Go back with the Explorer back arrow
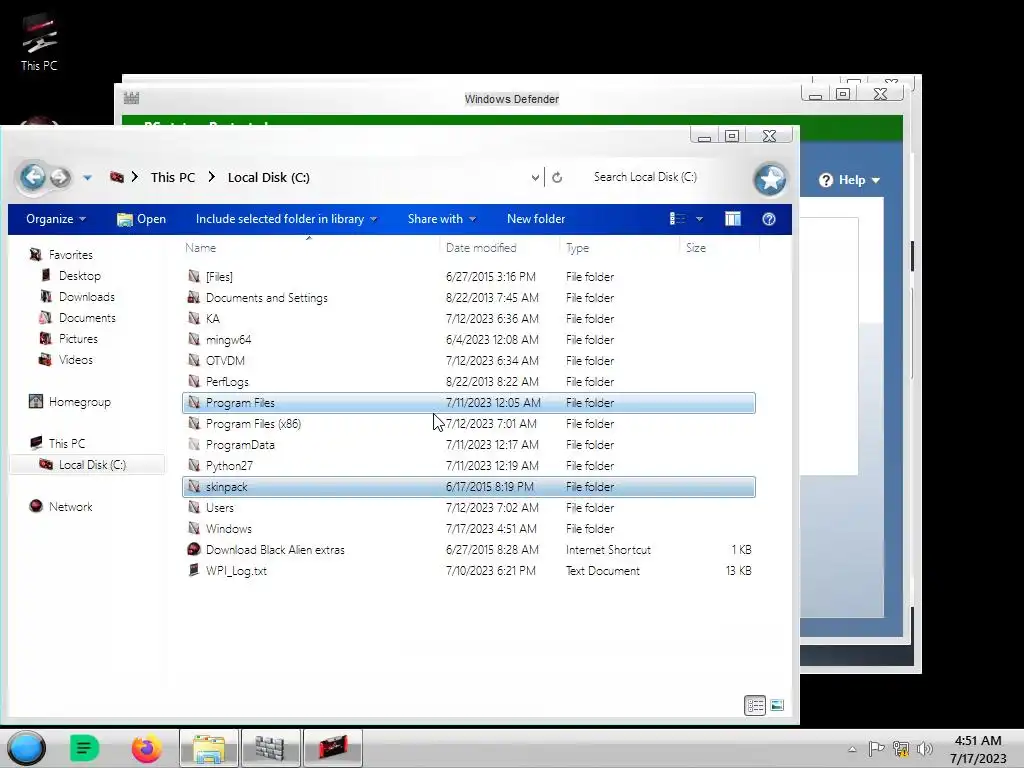This screenshot has height=768, width=1024. pyautogui.click(x=33, y=176)
